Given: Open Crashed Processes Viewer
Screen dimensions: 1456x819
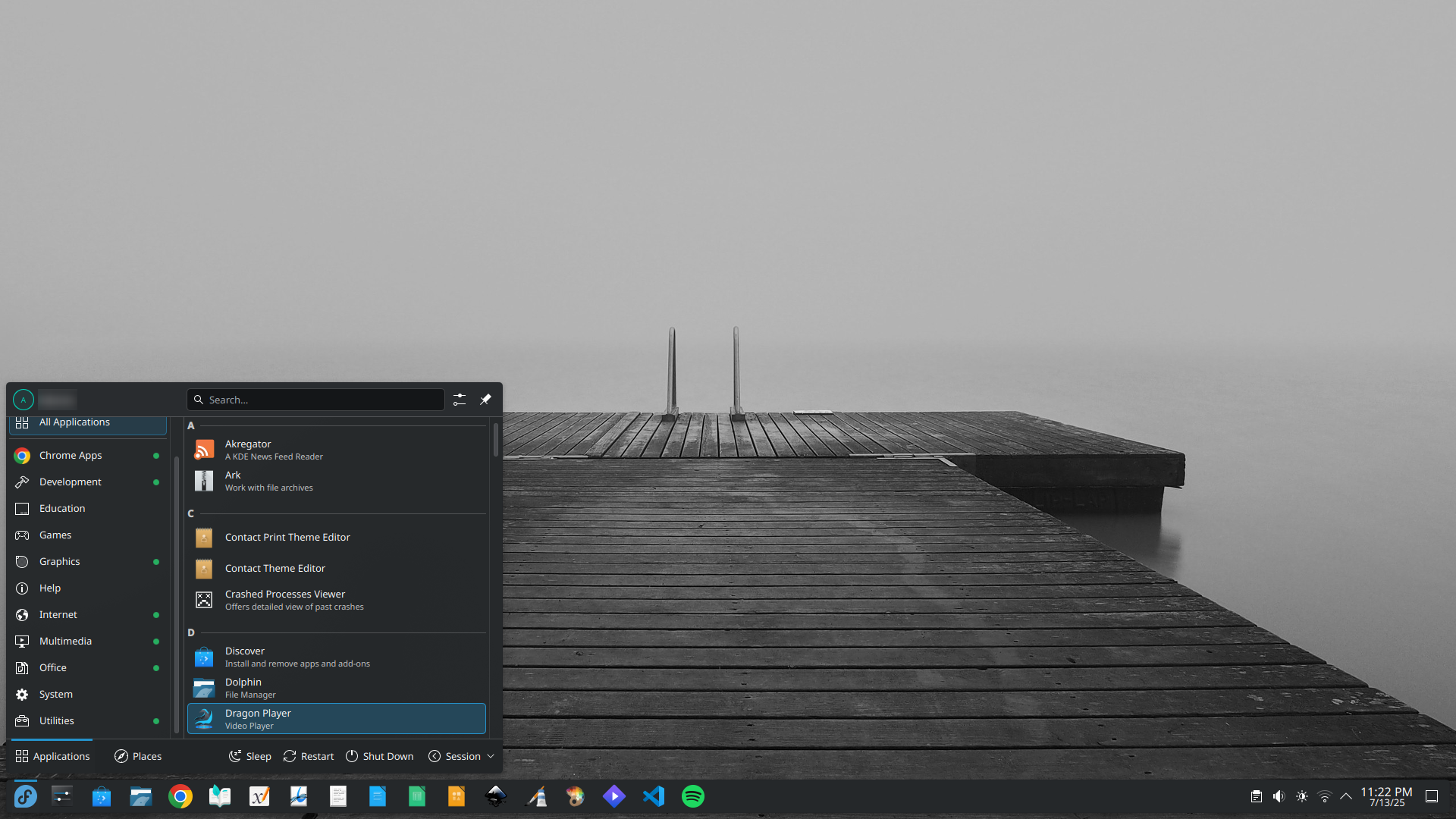Looking at the screenshot, I should point(337,600).
